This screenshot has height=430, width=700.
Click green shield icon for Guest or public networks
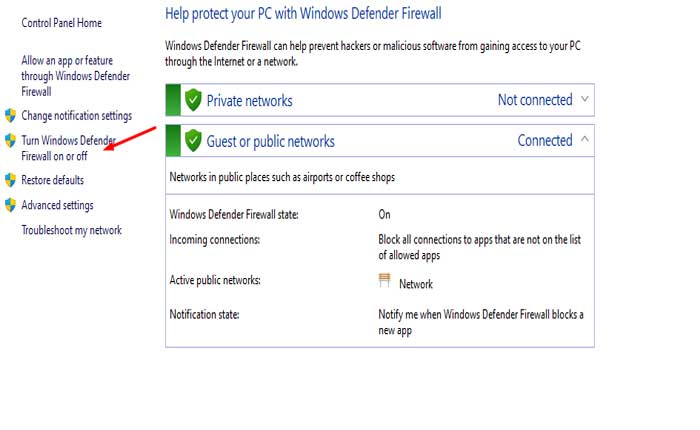[x=192, y=141]
